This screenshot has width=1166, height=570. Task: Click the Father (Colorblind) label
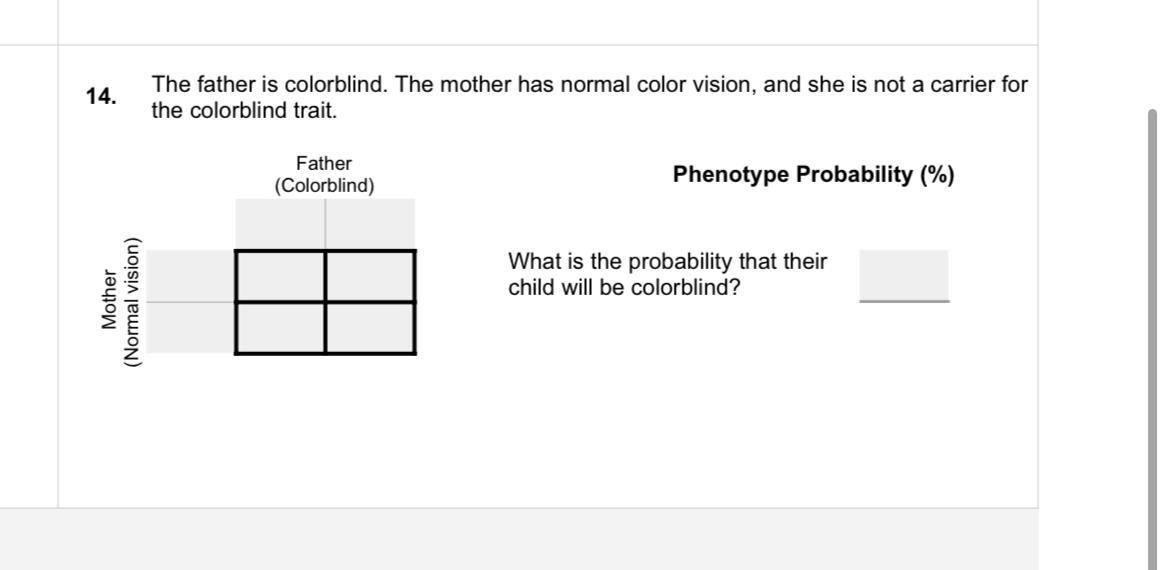324,175
